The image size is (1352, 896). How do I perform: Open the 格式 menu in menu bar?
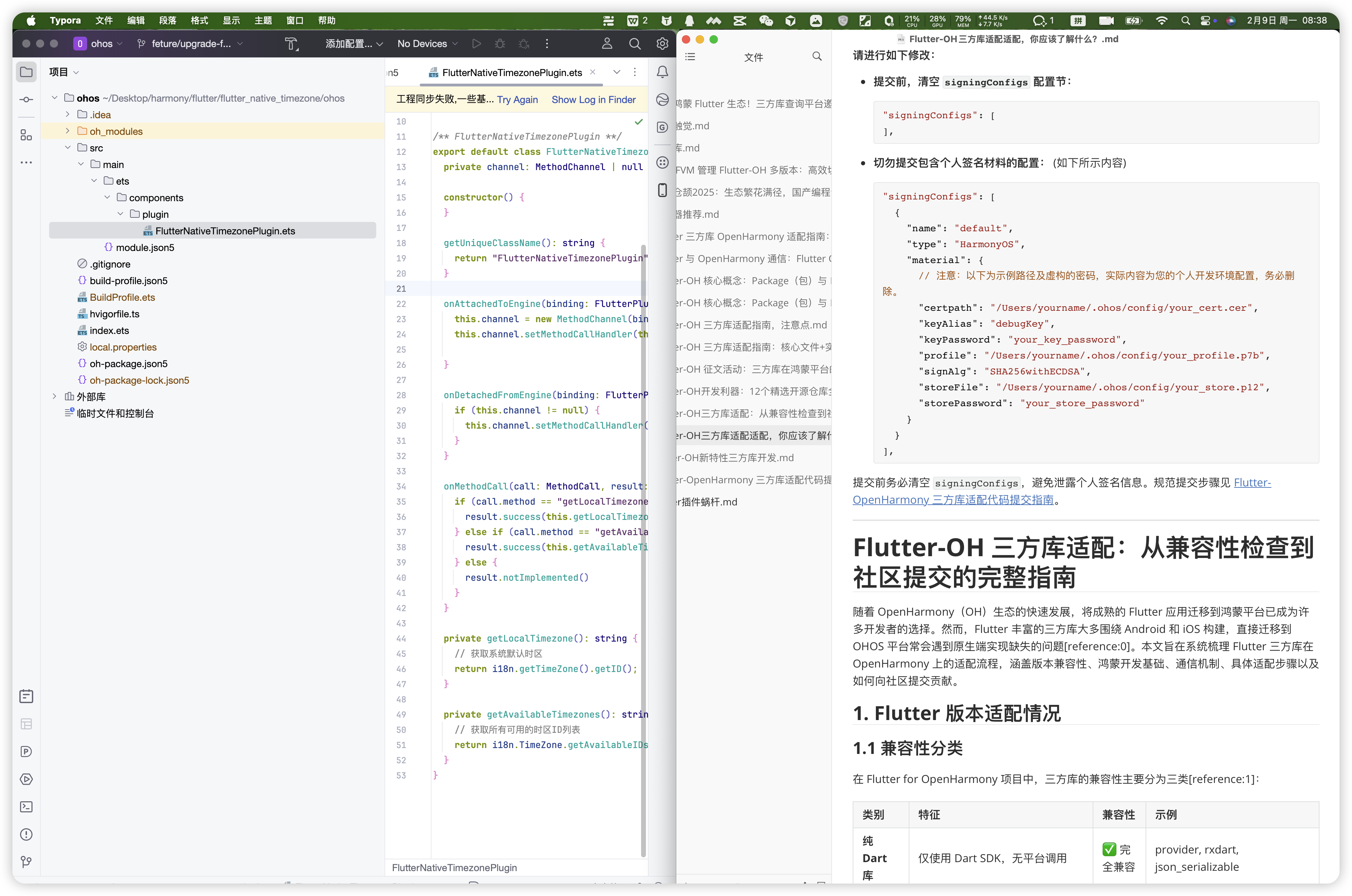pyautogui.click(x=199, y=21)
